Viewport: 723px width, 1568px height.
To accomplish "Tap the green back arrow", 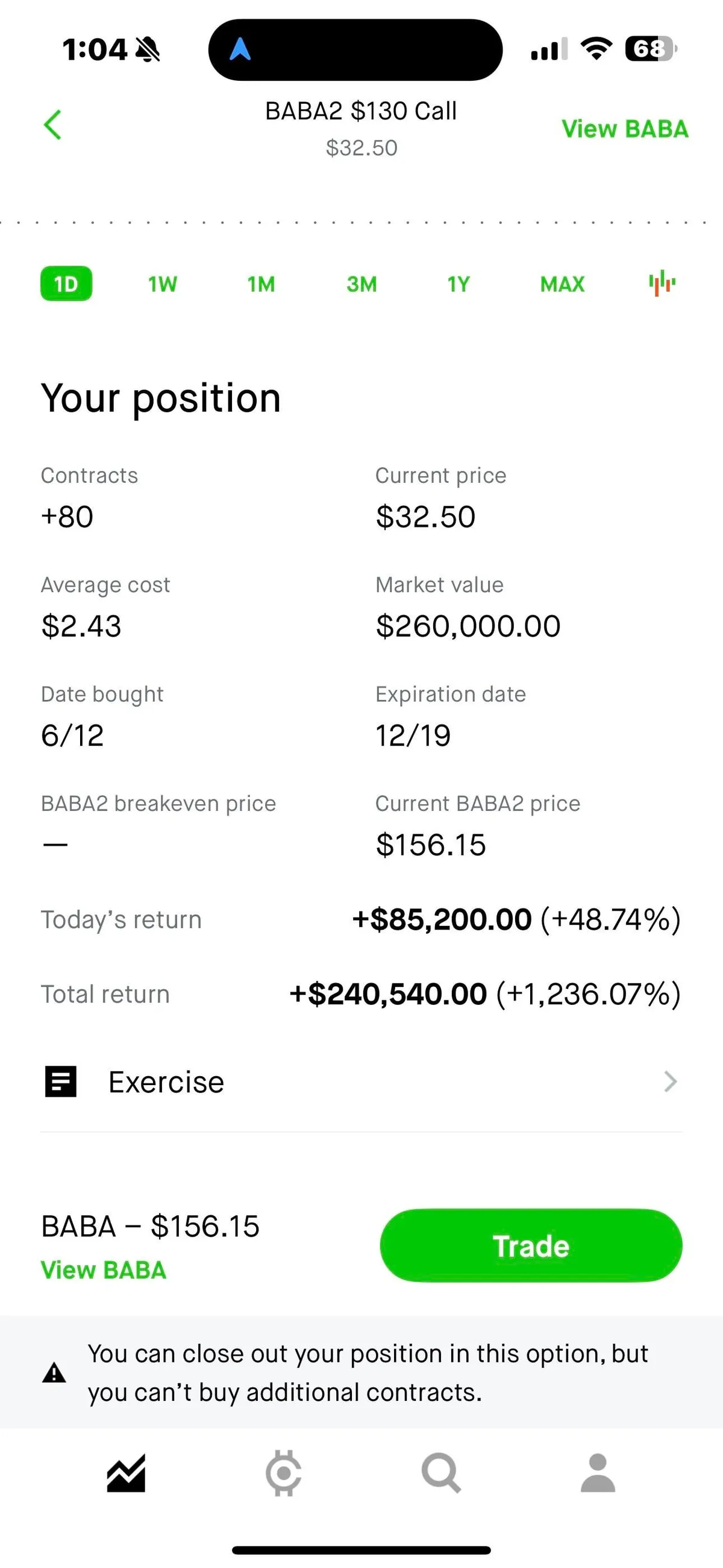I will 53,125.
